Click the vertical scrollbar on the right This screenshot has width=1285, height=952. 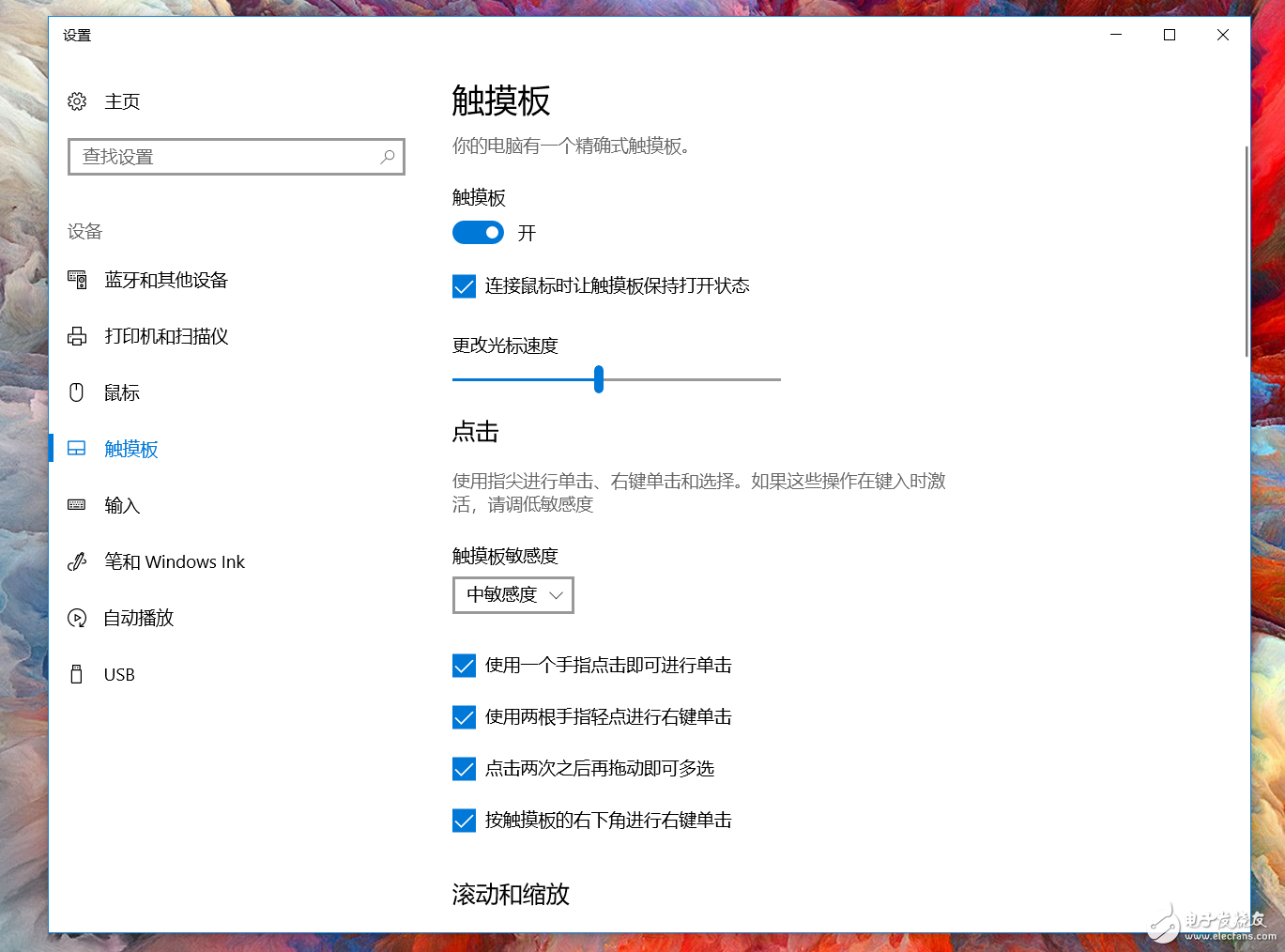coord(1247,251)
